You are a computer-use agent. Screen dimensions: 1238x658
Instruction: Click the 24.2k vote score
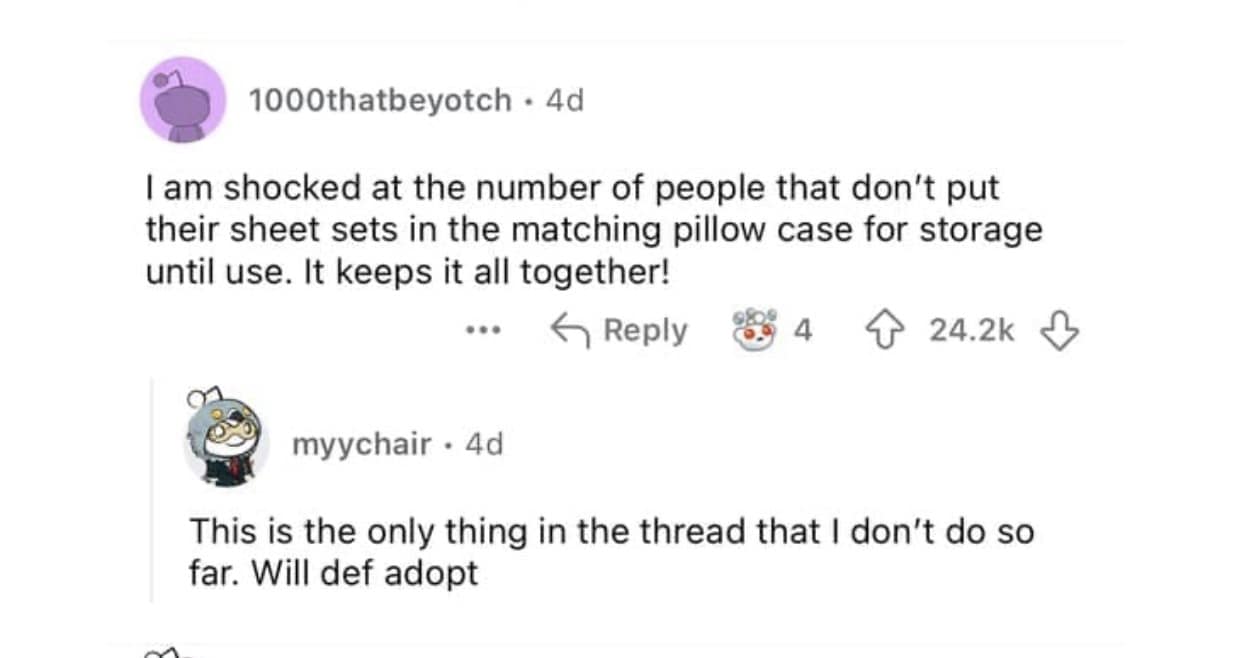tap(971, 330)
